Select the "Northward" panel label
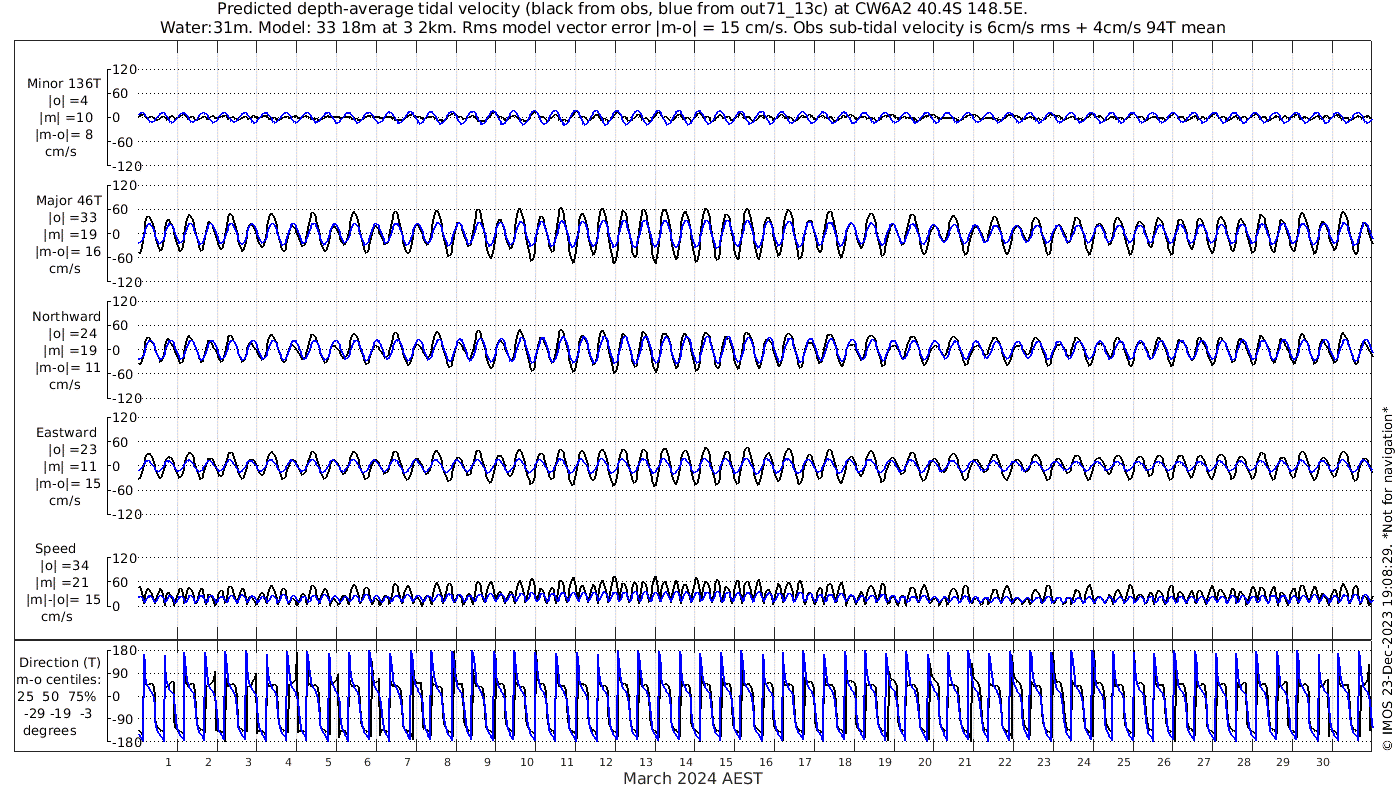Viewport: 1400px width, 800px height. pos(66,317)
